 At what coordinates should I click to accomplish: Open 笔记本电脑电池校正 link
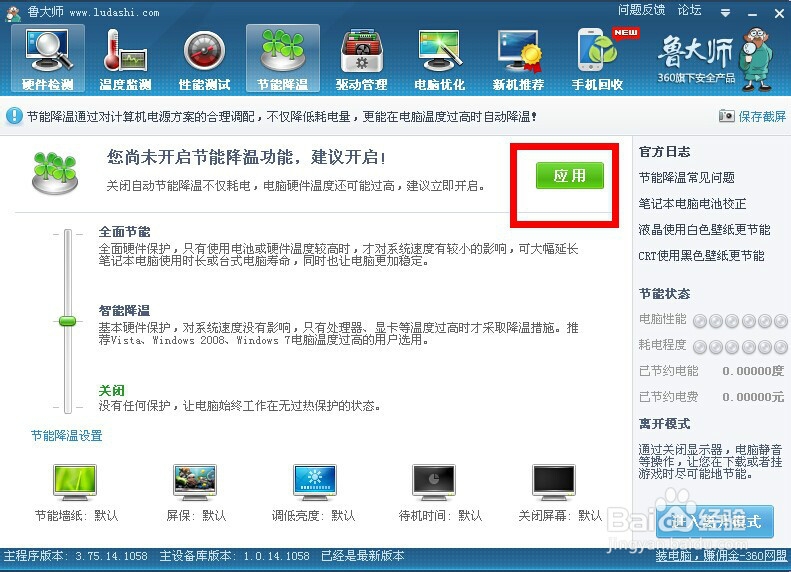(x=692, y=204)
